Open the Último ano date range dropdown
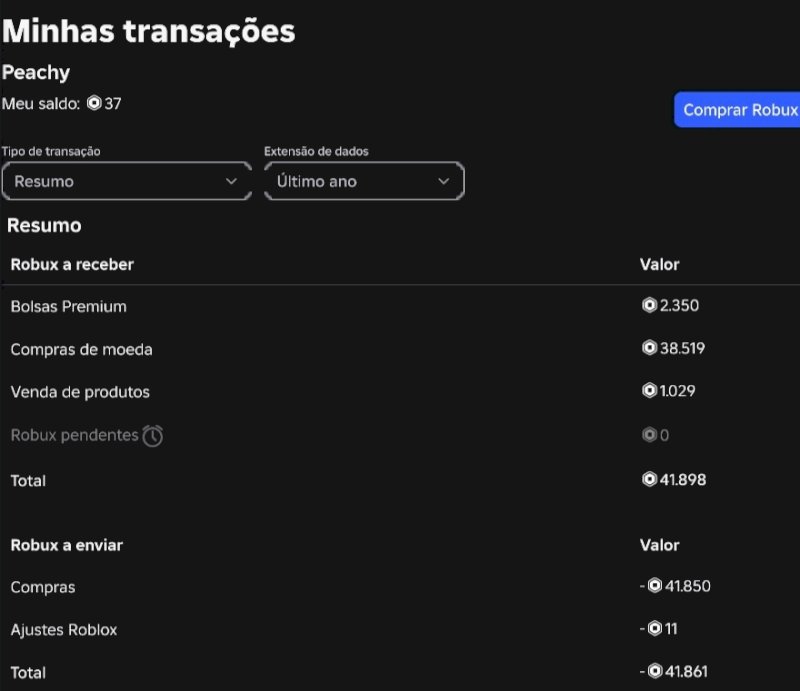 [x=363, y=181]
